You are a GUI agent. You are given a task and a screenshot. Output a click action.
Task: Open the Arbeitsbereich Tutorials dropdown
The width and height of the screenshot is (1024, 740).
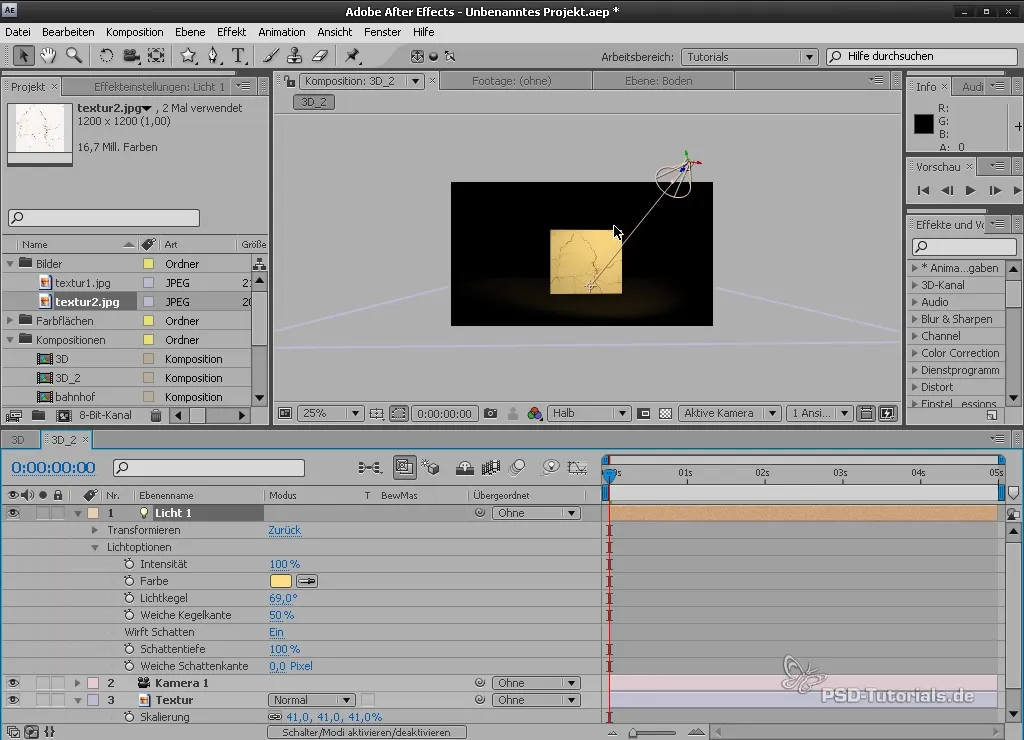click(x=749, y=57)
